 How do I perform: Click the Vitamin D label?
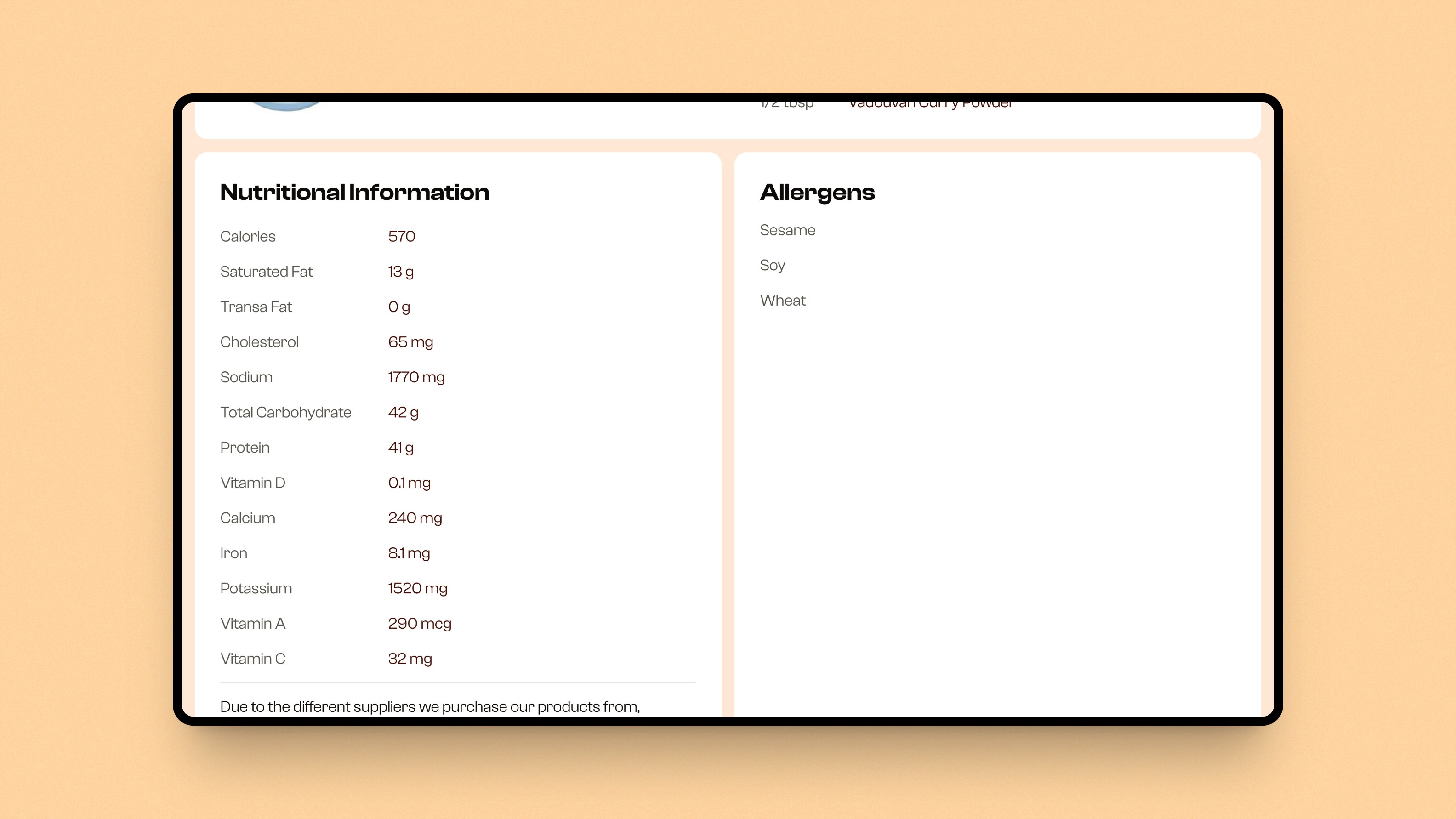click(252, 483)
